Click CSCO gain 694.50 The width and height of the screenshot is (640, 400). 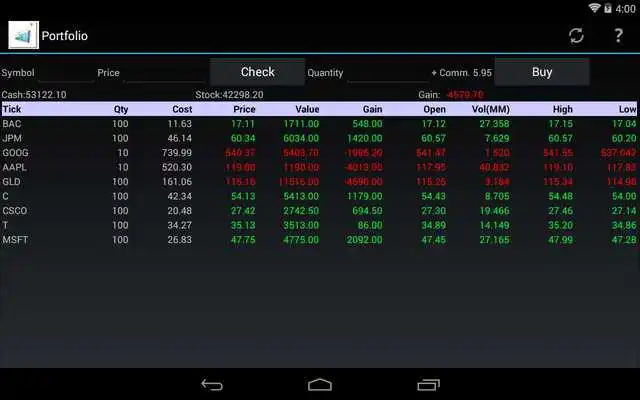coord(367,211)
